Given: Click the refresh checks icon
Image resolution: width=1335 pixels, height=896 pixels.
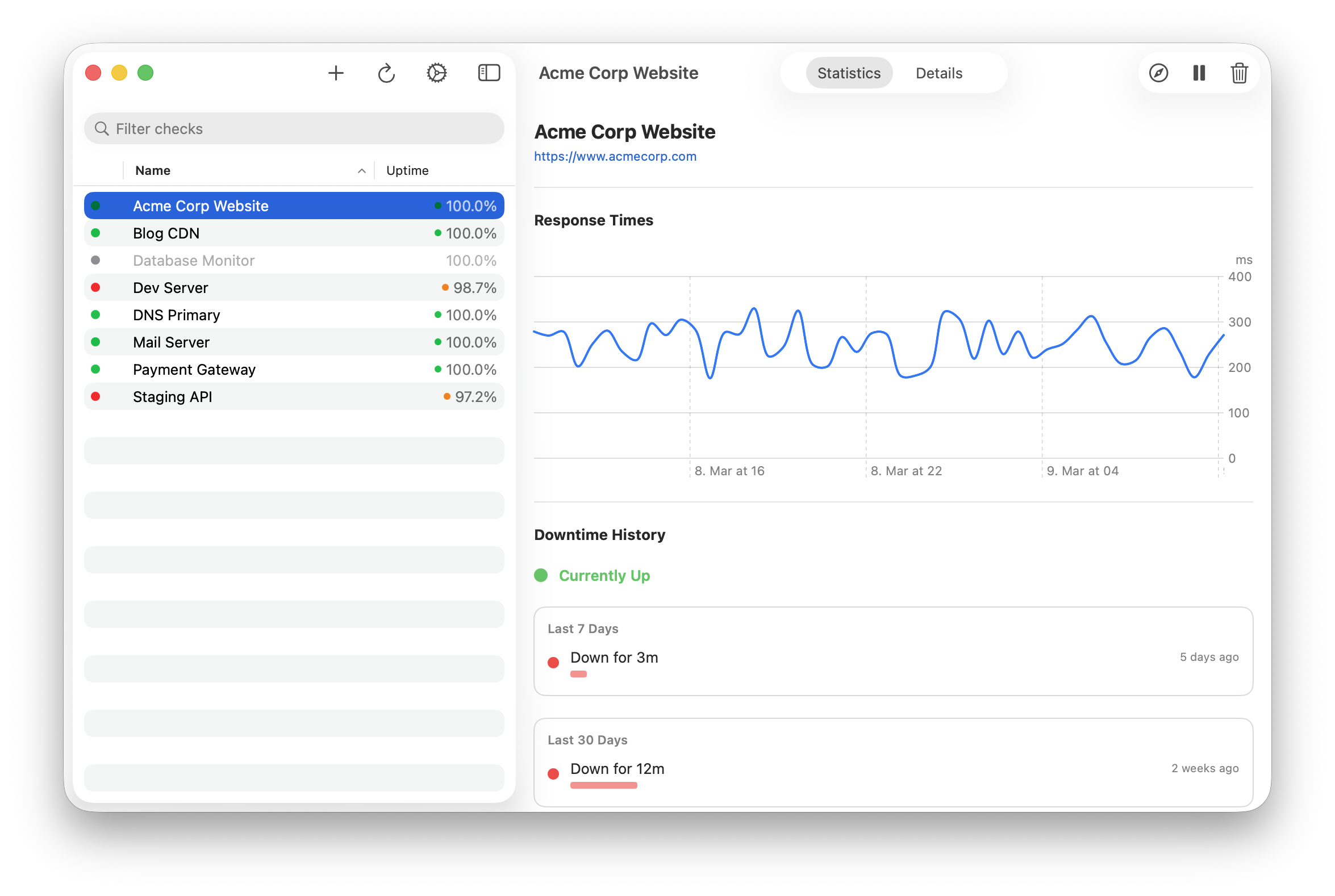Looking at the screenshot, I should [386, 73].
